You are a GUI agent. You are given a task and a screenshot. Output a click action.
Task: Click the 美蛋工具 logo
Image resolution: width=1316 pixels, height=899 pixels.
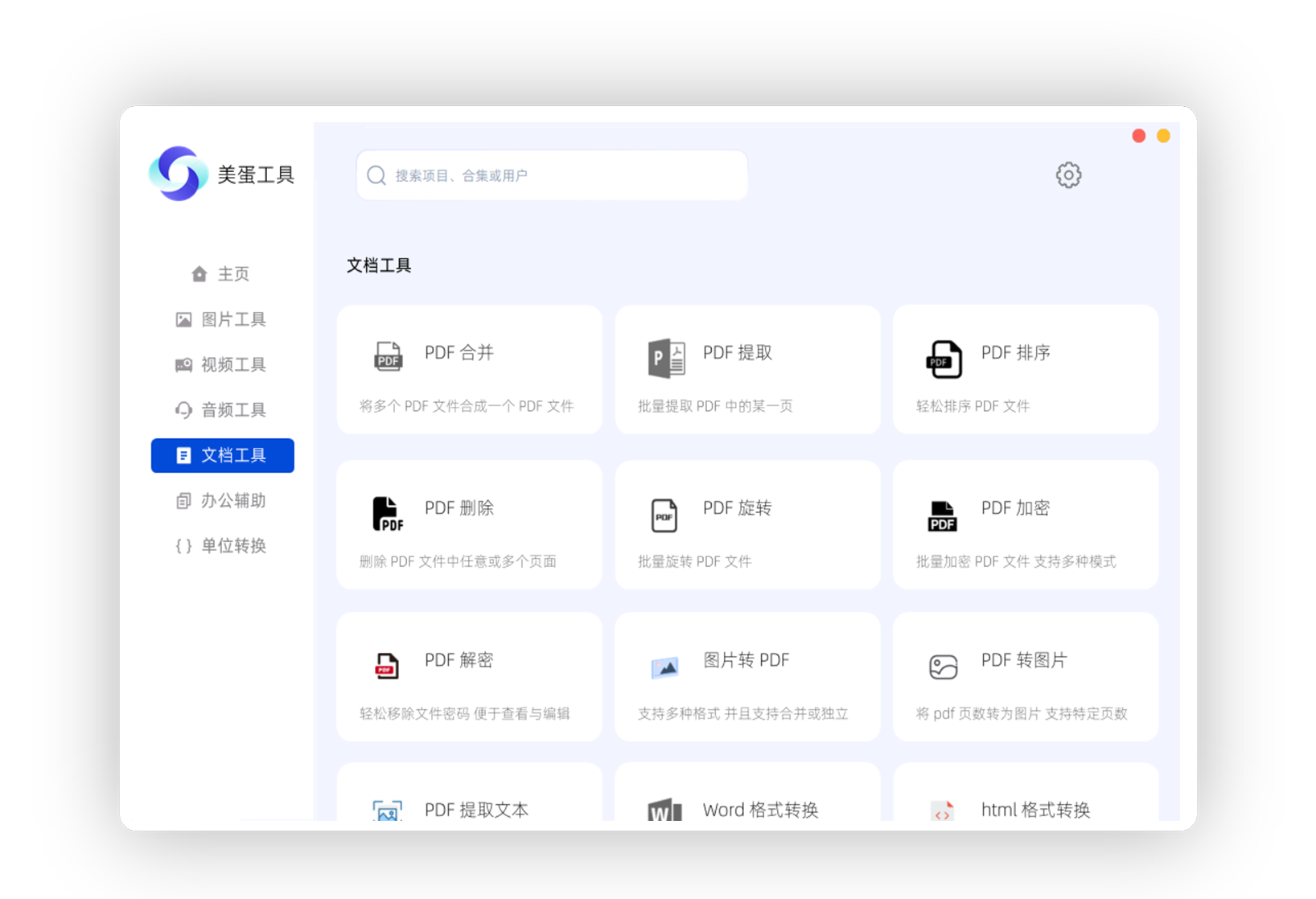(x=223, y=174)
